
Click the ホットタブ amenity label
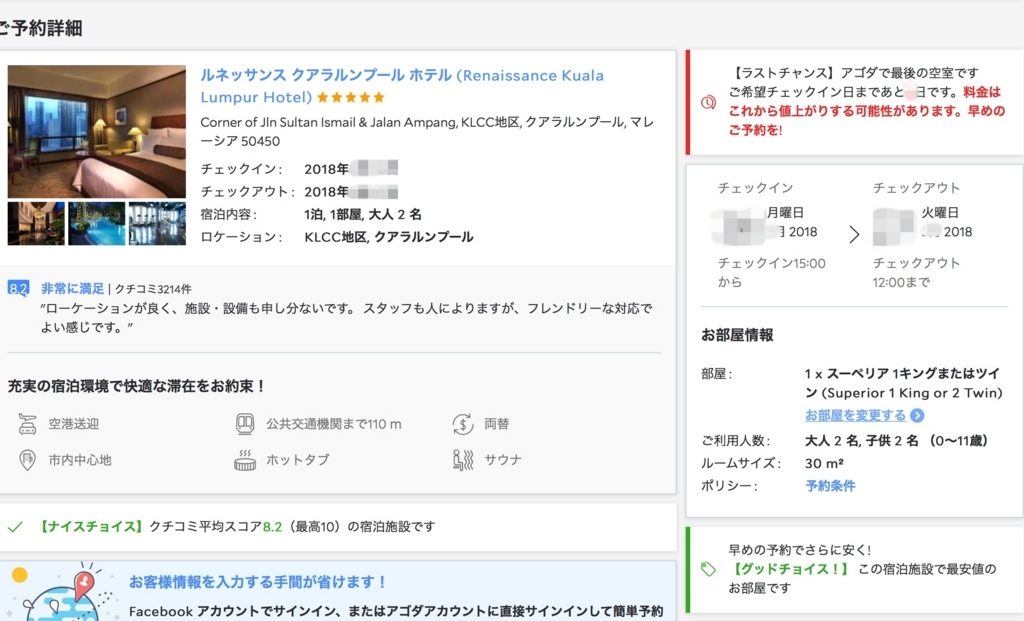pyautogui.click(x=298, y=460)
